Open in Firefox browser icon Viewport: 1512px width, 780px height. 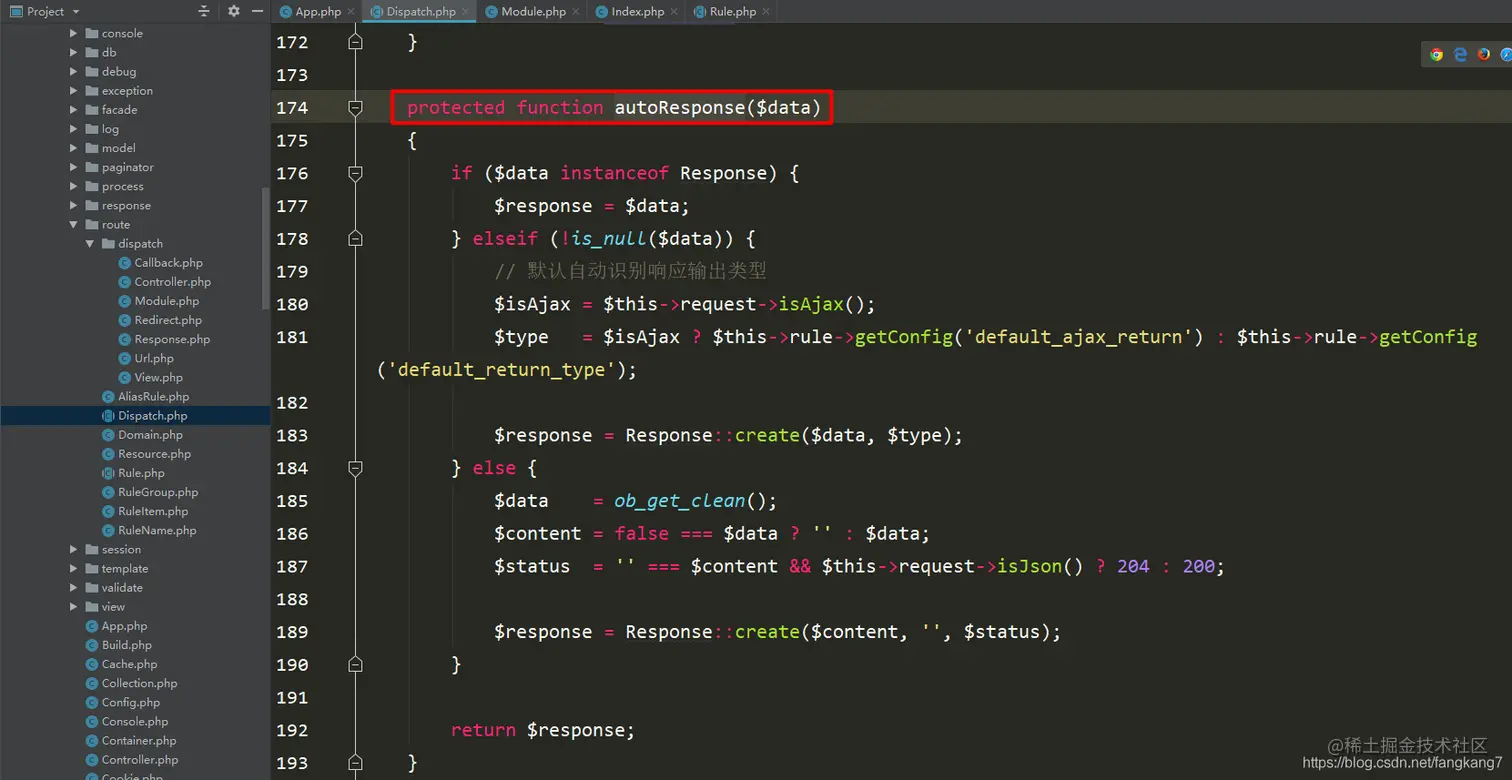1484,55
